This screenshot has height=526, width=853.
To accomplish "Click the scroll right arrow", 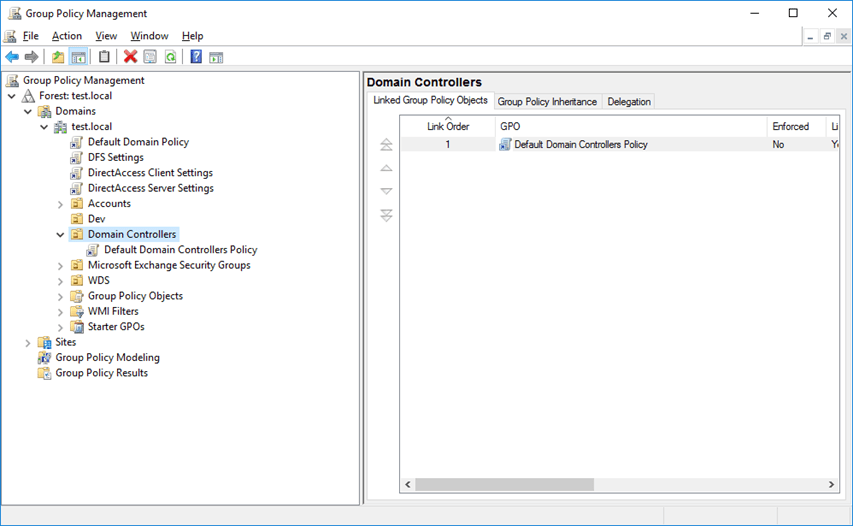I will [x=831, y=484].
